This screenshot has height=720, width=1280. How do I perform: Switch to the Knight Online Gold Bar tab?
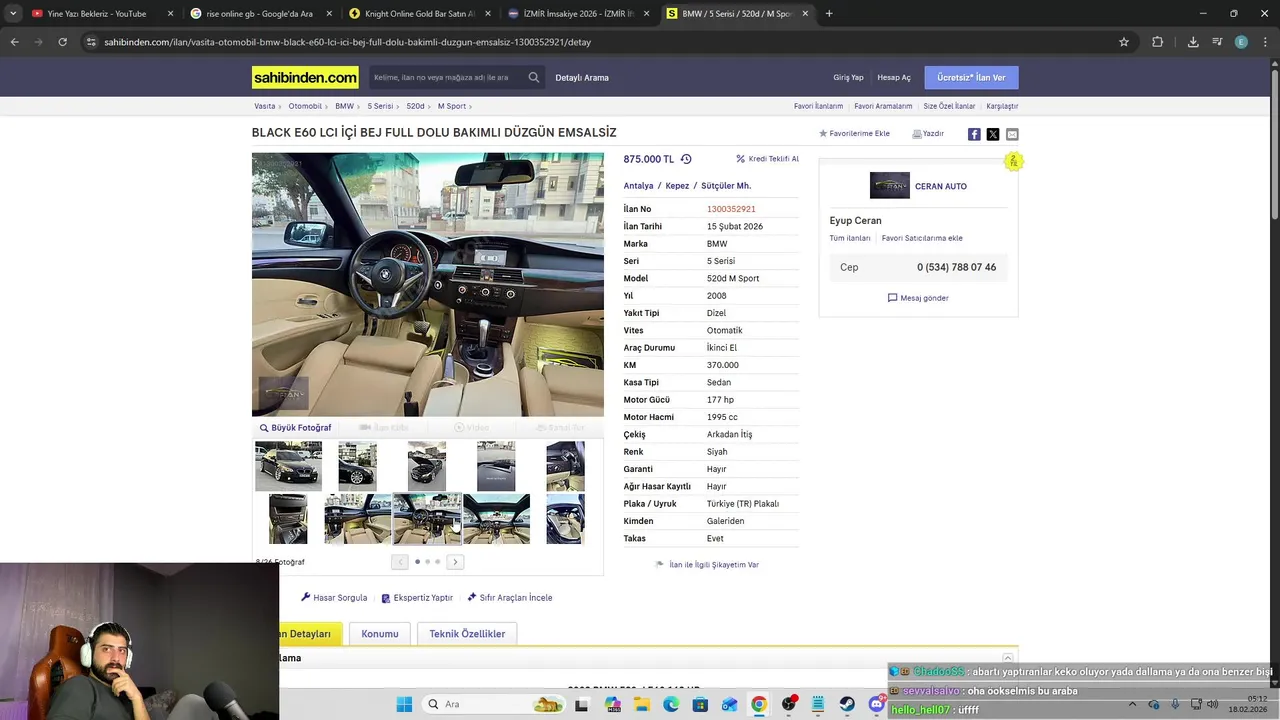point(418,14)
